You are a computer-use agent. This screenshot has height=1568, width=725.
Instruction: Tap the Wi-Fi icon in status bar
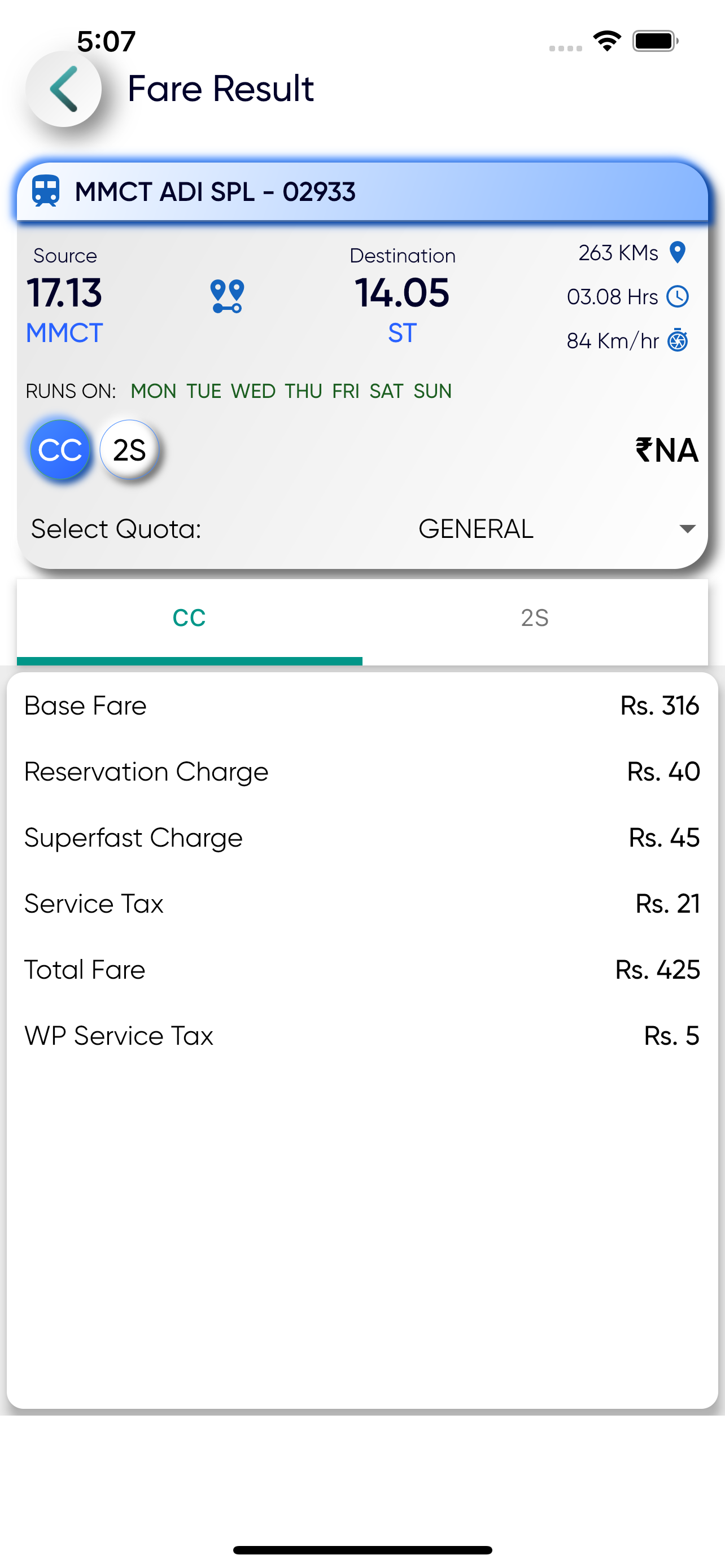tap(606, 41)
